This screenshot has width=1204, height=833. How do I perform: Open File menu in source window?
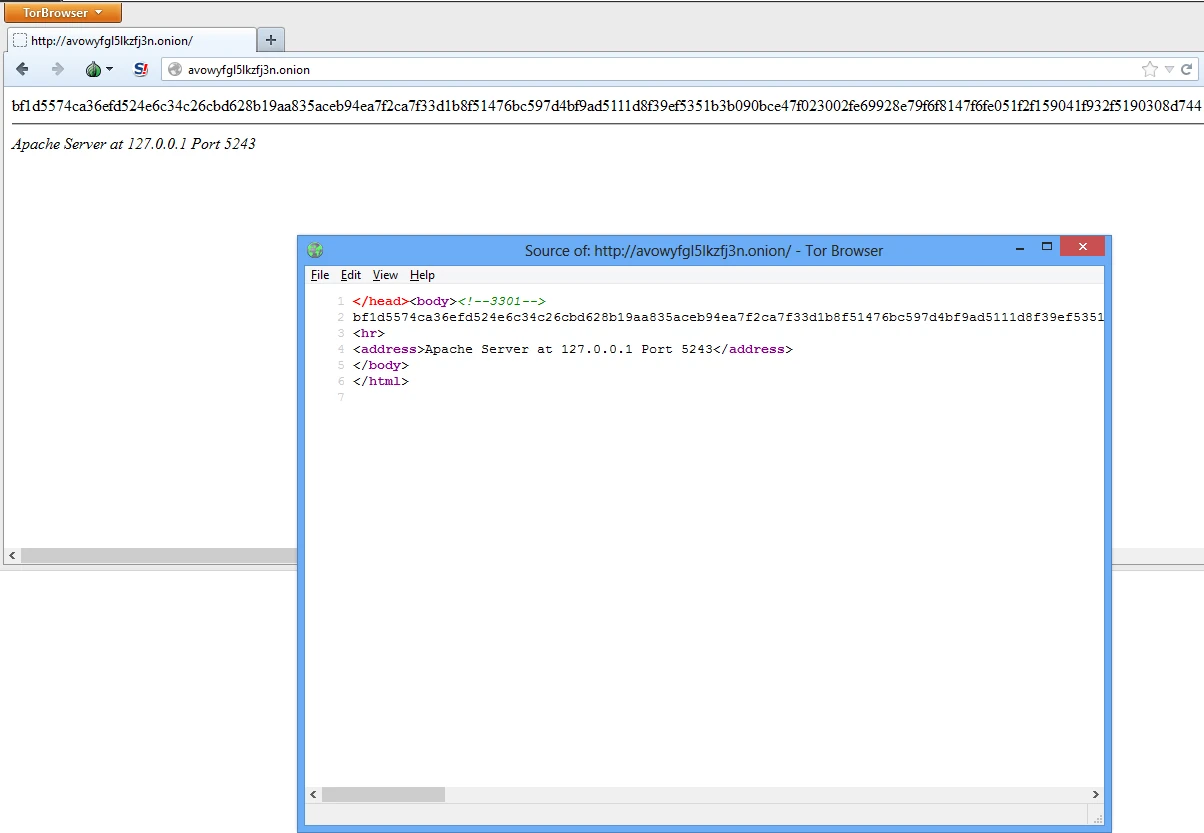pyautogui.click(x=320, y=275)
